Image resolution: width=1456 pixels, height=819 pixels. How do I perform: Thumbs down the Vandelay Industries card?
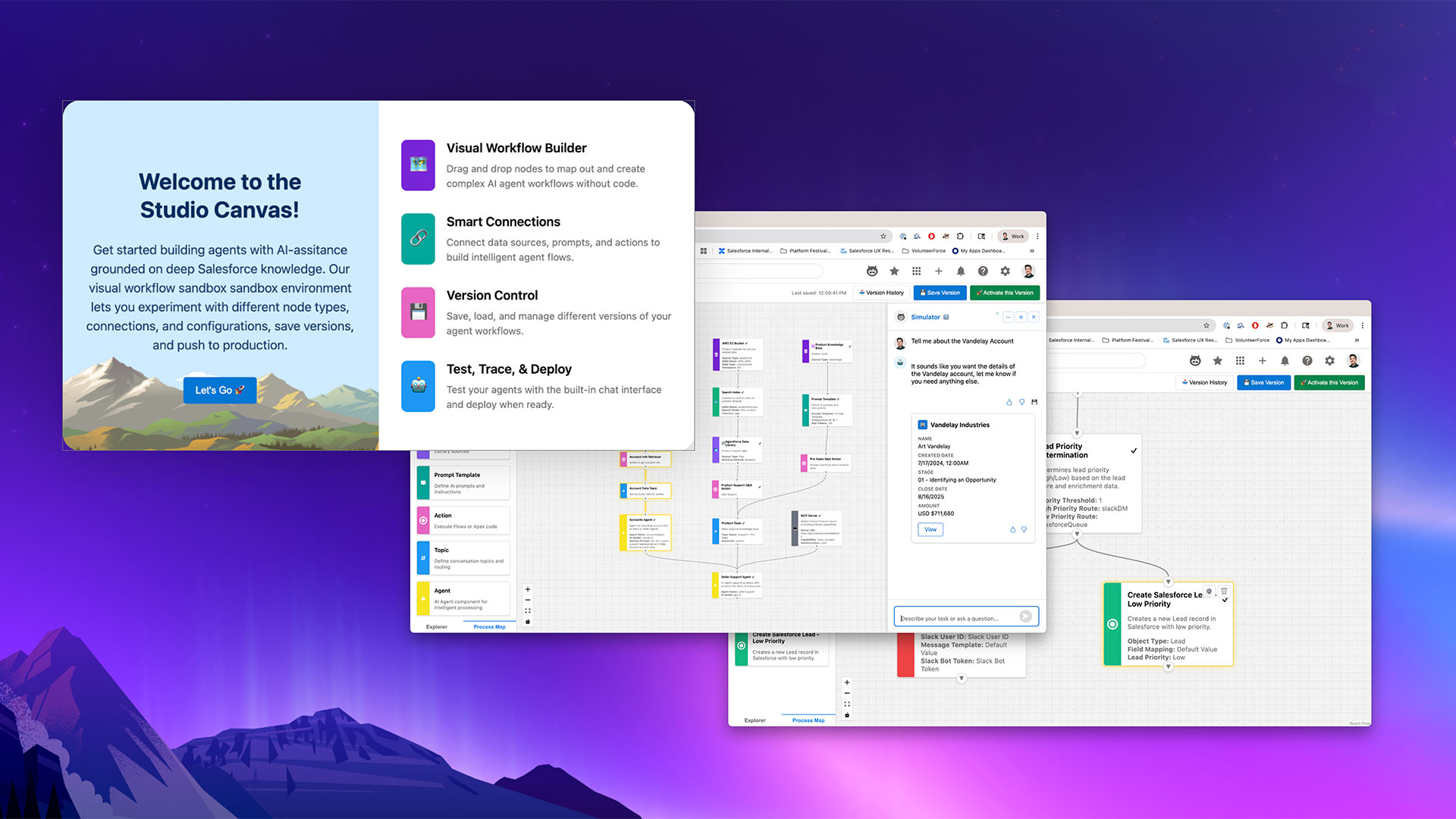1024,529
